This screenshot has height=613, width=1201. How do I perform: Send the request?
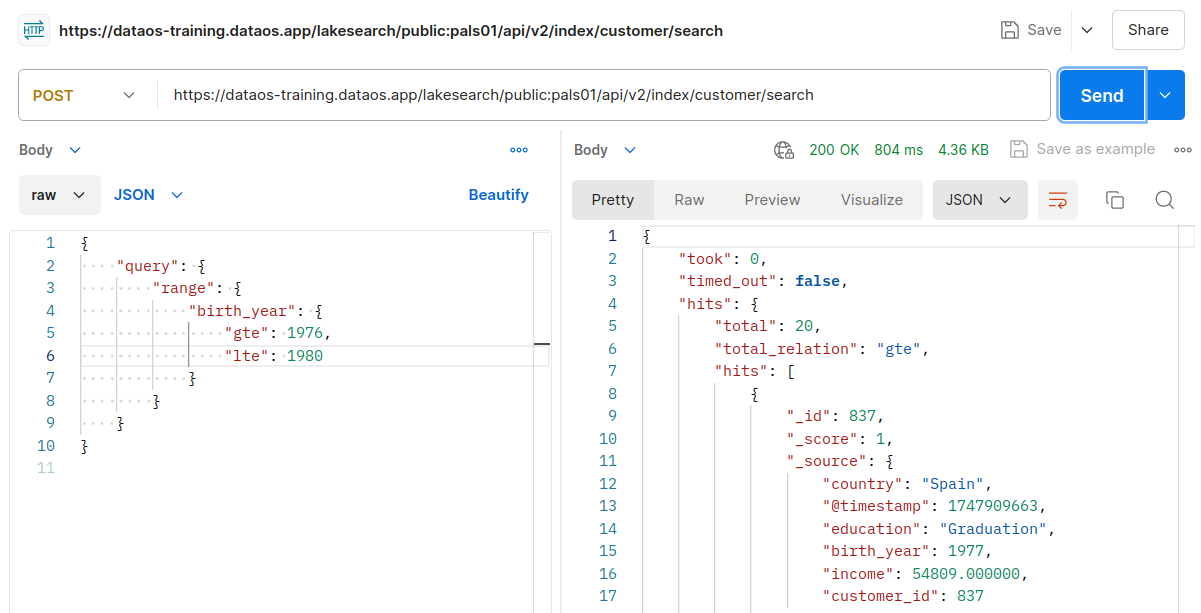(x=1102, y=95)
